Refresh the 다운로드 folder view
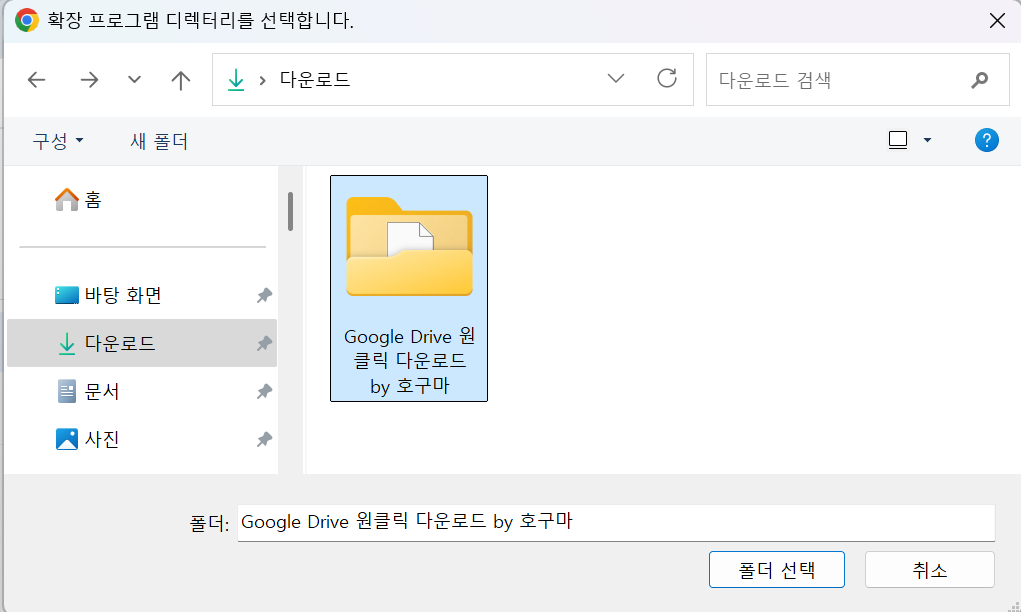The image size is (1021, 612). 667,79
